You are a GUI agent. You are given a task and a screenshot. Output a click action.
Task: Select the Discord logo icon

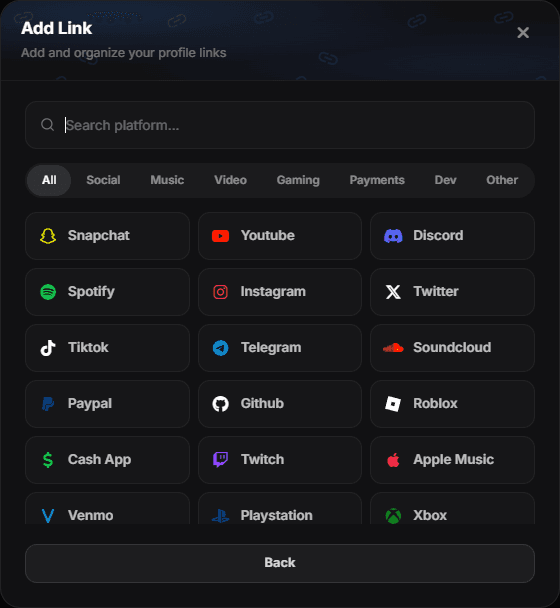[393, 236]
